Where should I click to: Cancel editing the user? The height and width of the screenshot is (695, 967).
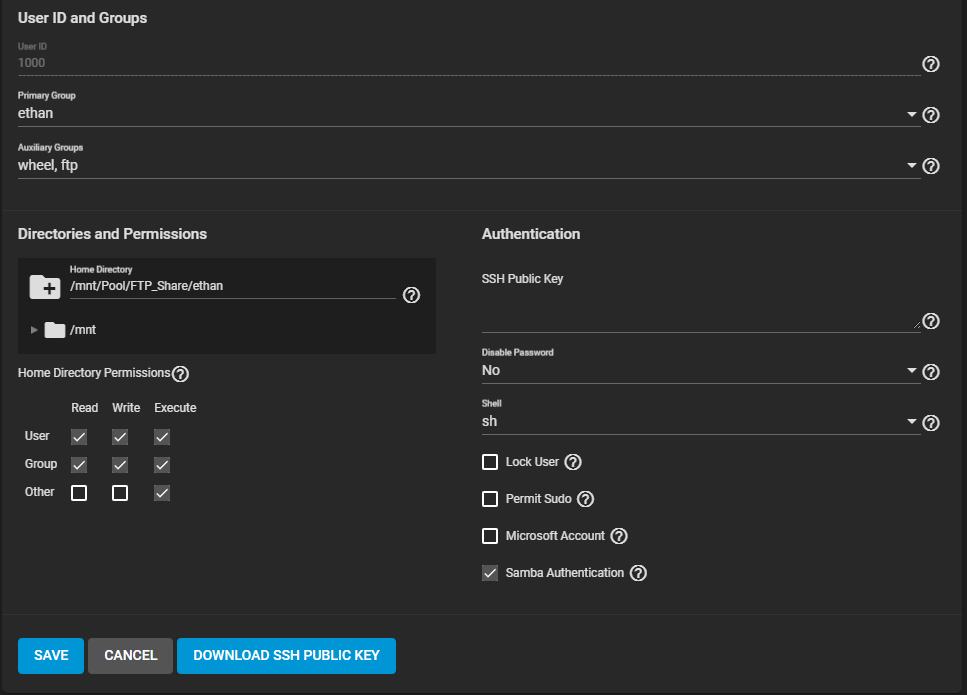tap(130, 656)
